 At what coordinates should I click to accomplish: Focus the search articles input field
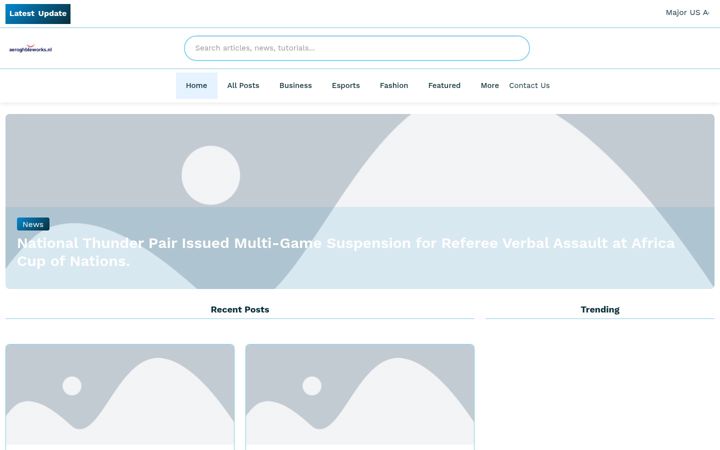(356, 48)
